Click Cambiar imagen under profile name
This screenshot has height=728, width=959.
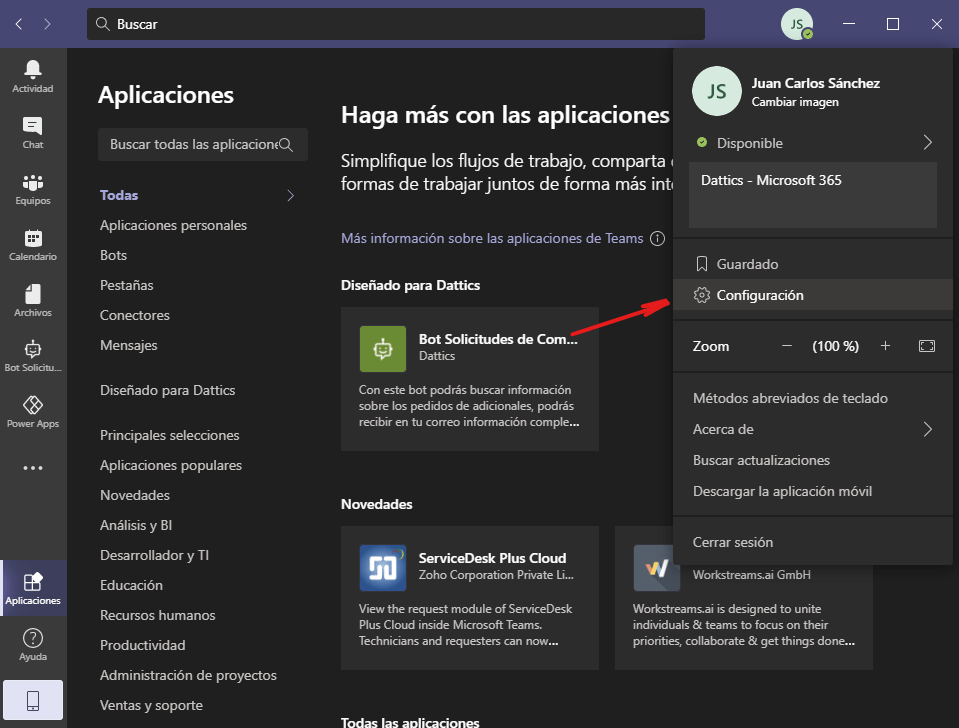(794, 102)
